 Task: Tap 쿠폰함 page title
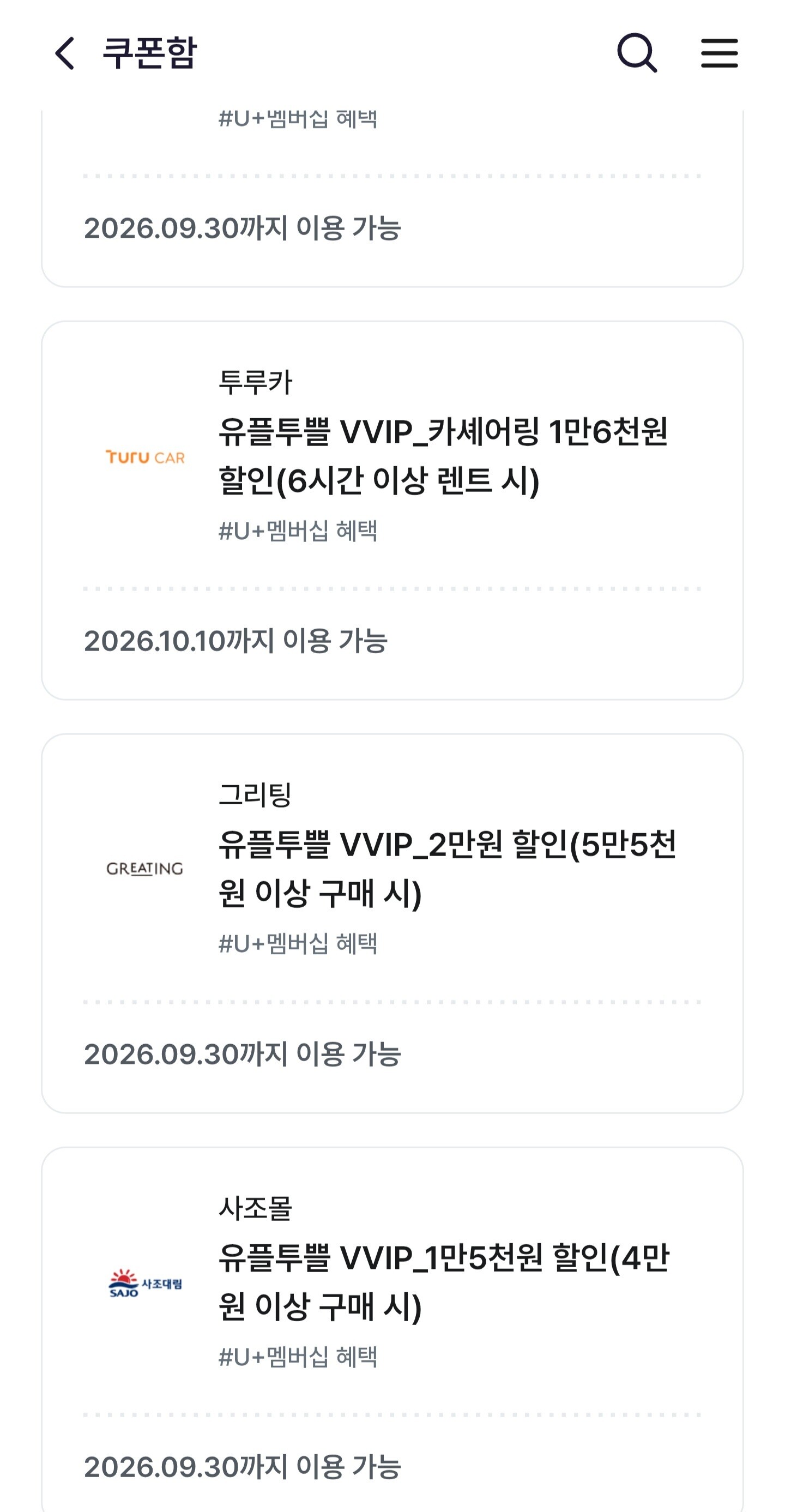click(x=149, y=53)
